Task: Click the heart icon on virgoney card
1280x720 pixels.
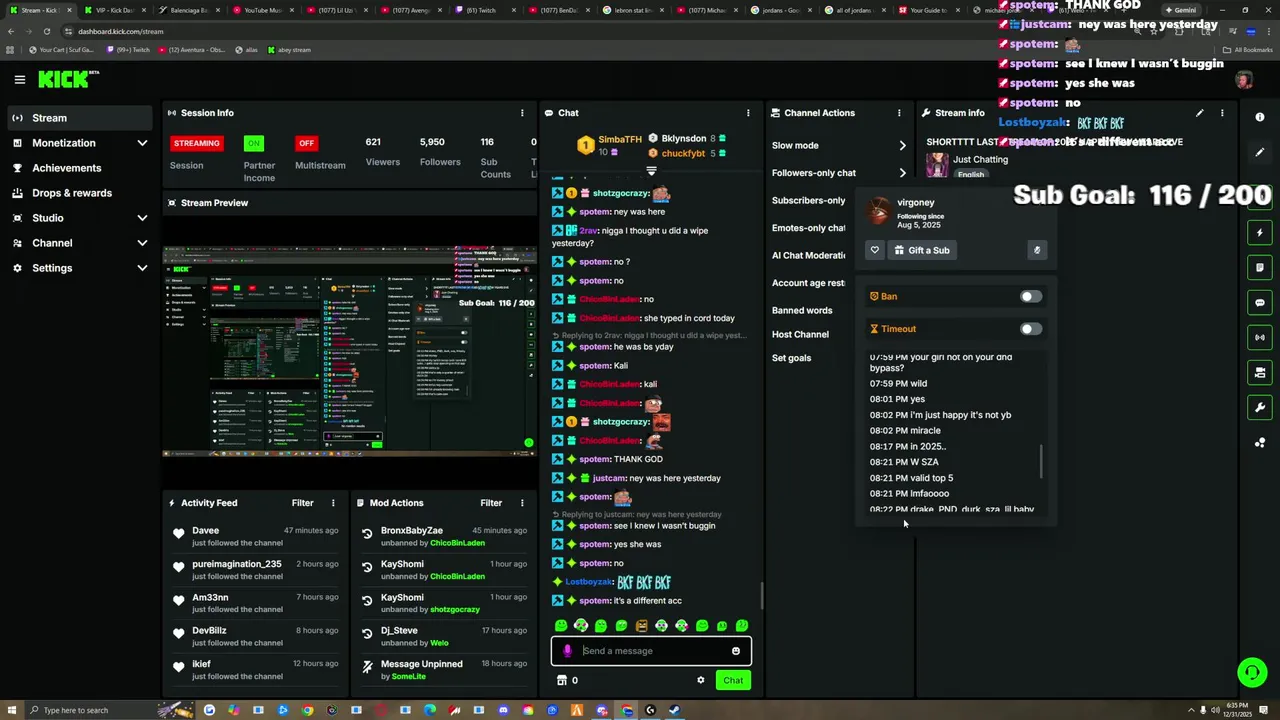Action: coord(875,250)
